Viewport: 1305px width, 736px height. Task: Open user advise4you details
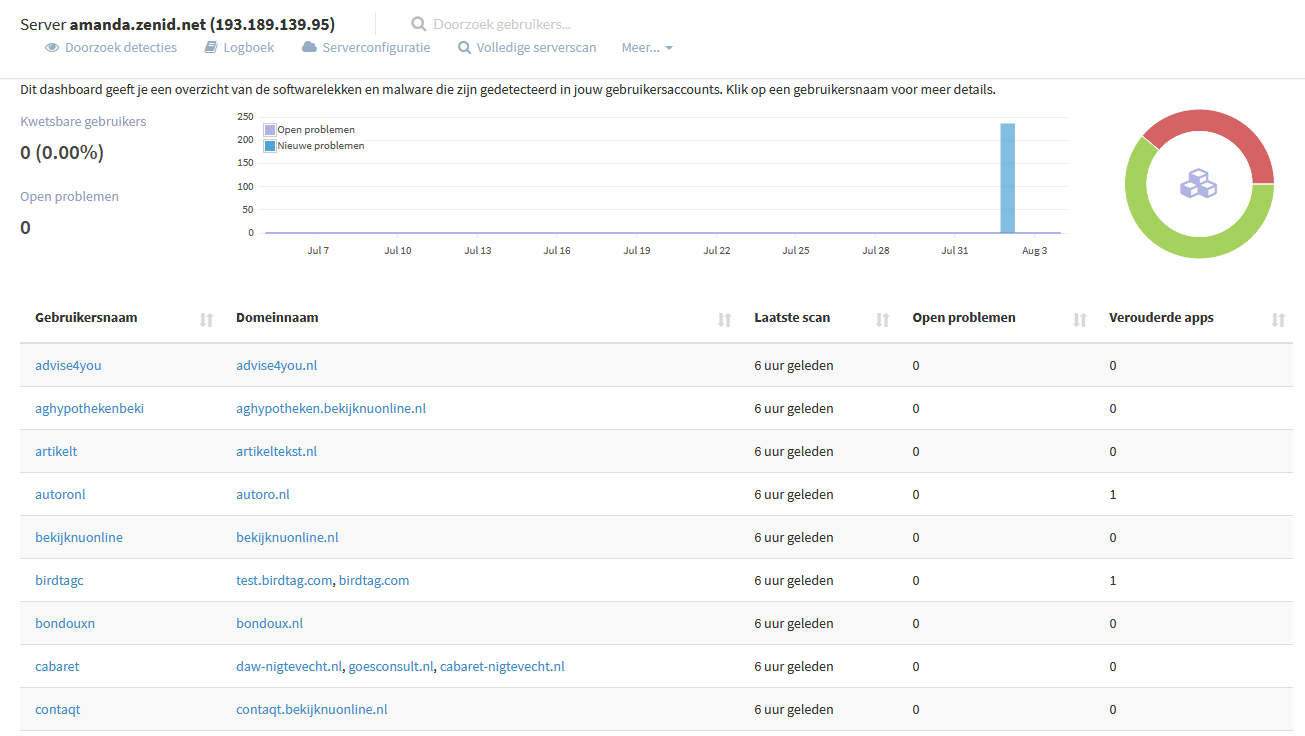pos(68,365)
